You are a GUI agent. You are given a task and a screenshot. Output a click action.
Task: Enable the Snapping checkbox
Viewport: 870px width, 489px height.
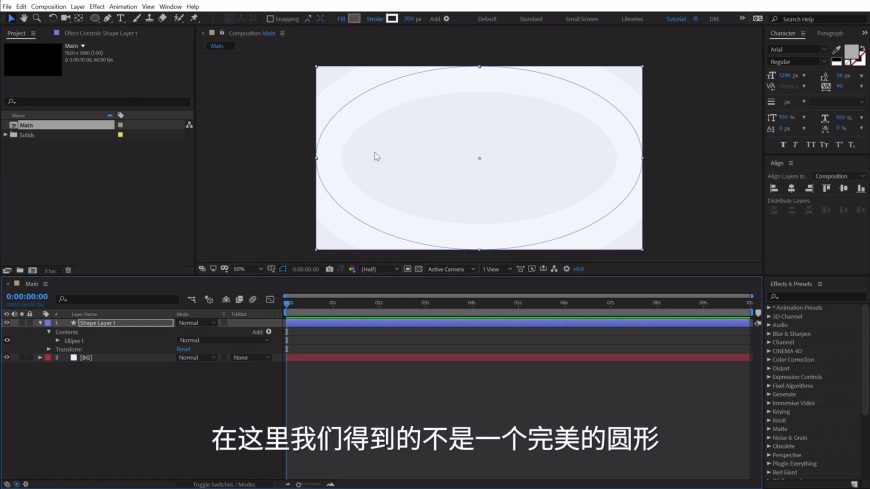270,19
